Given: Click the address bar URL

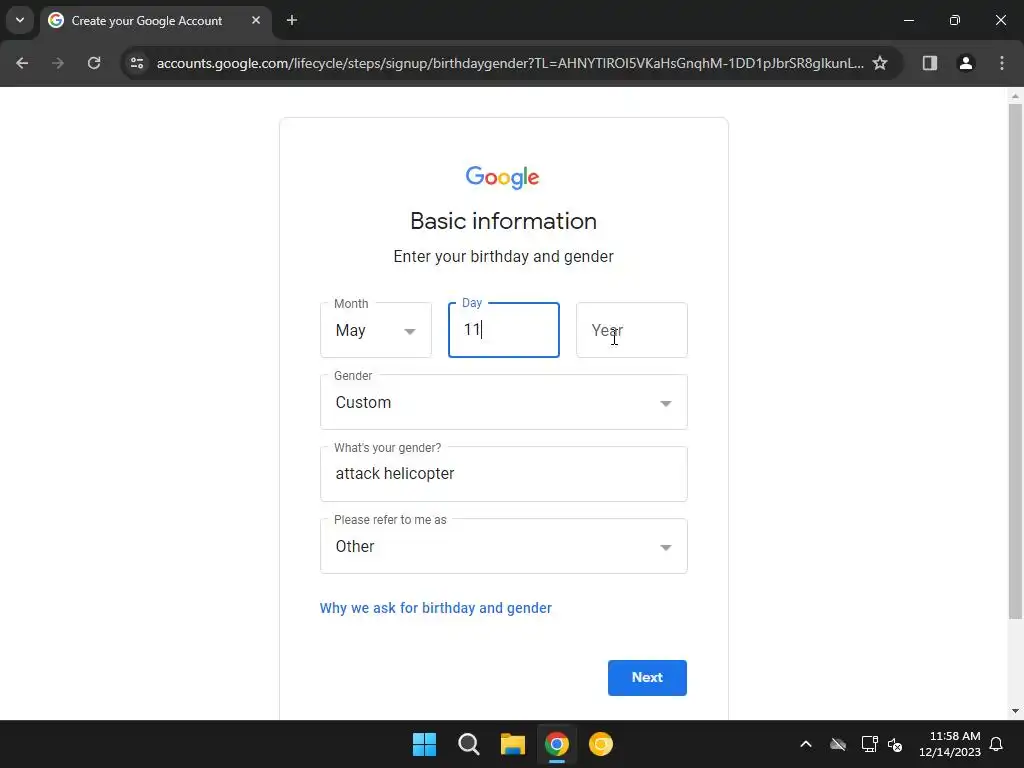Looking at the screenshot, I should click(509, 63).
